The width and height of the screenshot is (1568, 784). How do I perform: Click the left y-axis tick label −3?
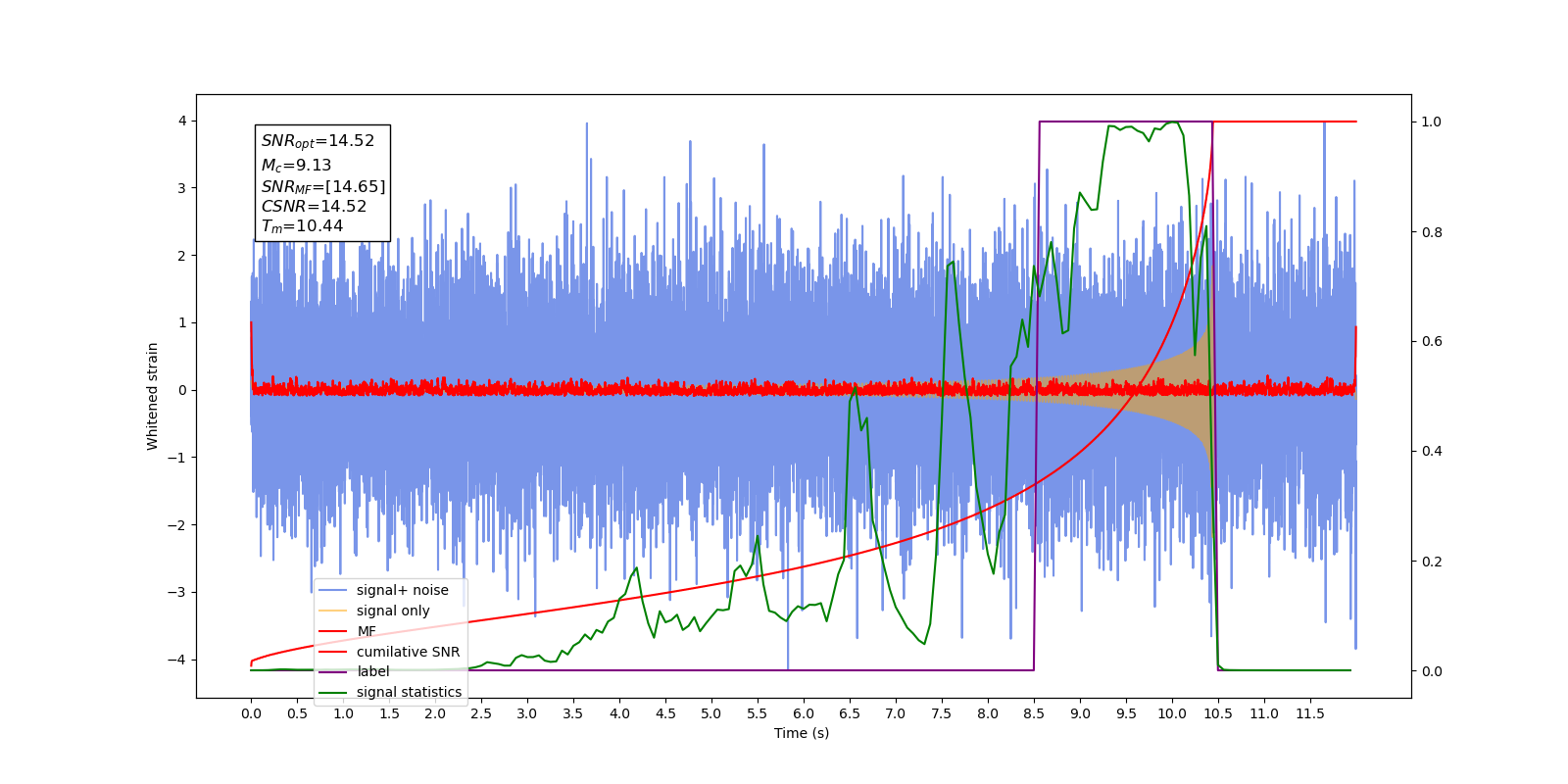(x=177, y=592)
